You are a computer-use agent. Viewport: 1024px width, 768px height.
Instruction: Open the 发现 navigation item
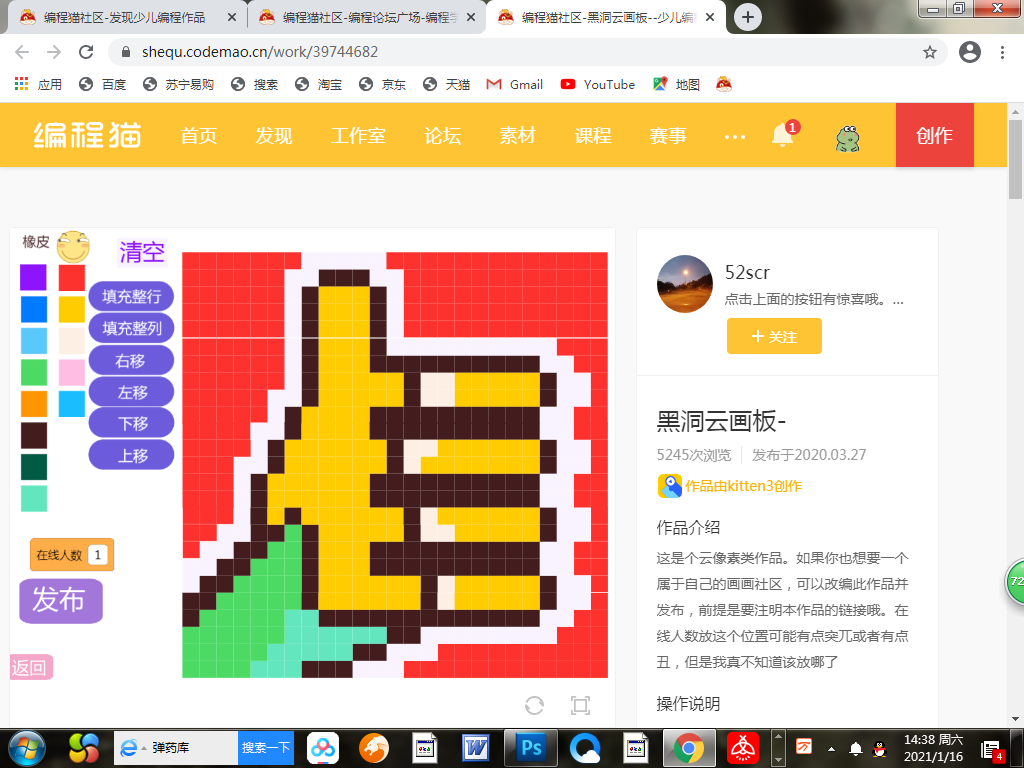tap(274, 135)
